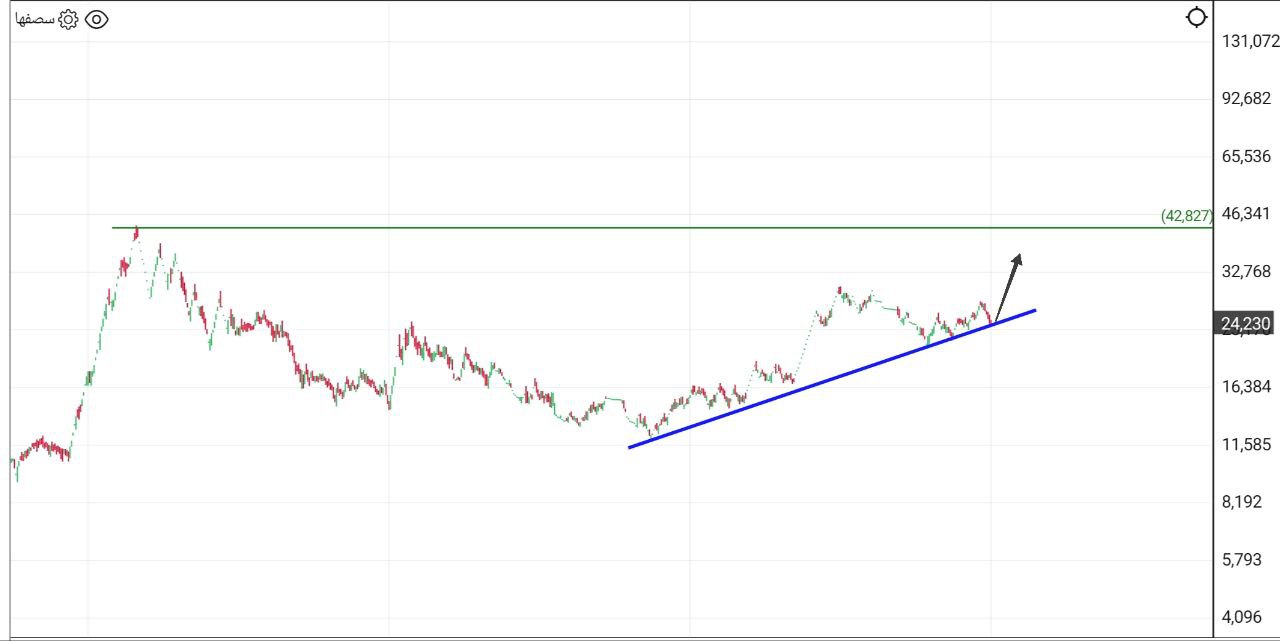The height and width of the screenshot is (641, 1280).
Task: Select the سصفها symbol name
Action: point(34,17)
